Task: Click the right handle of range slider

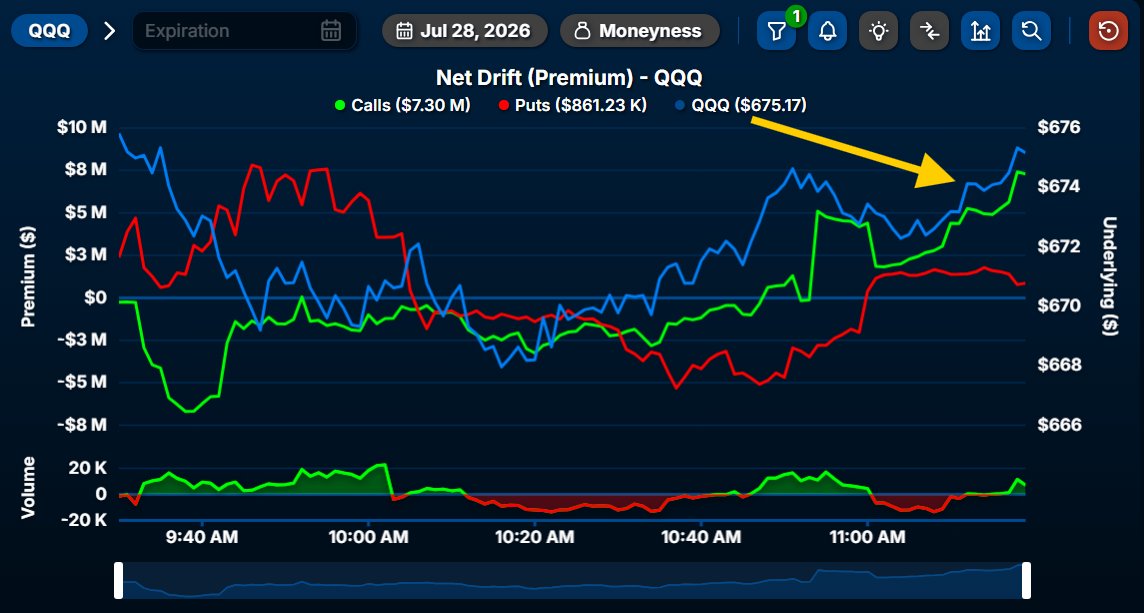Action: pyautogui.click(x=1027, y=580)
